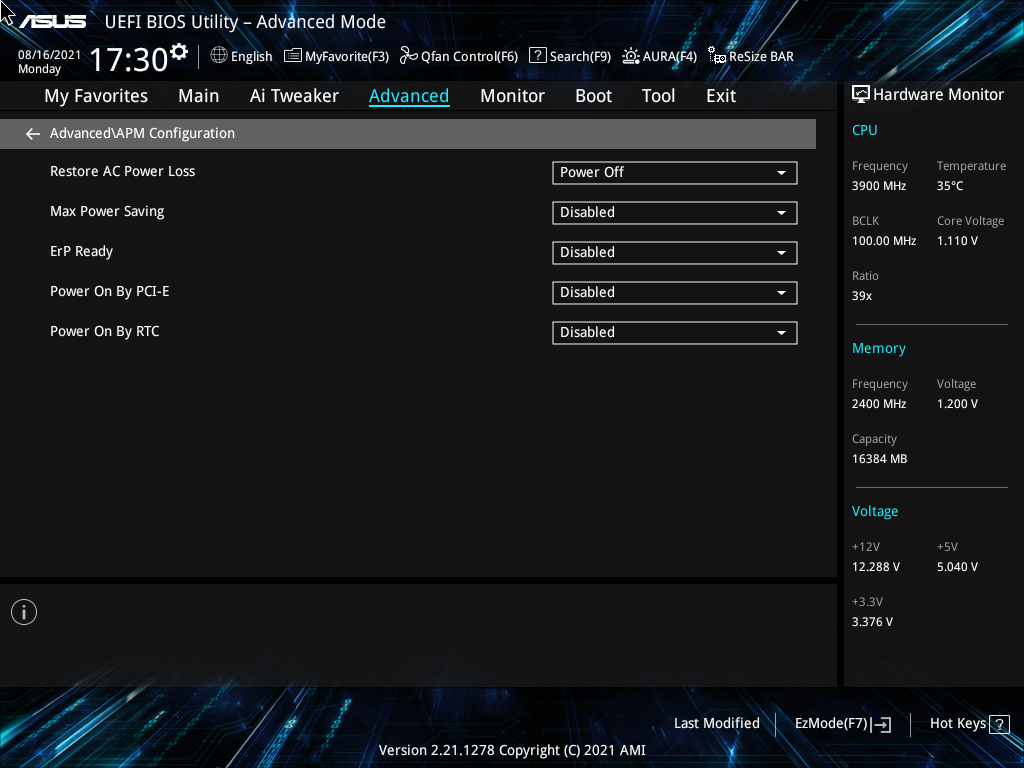Open the Power On By PCI-E dropdown
Viewport: 1024px width, 768px height.
pos(675,292)
